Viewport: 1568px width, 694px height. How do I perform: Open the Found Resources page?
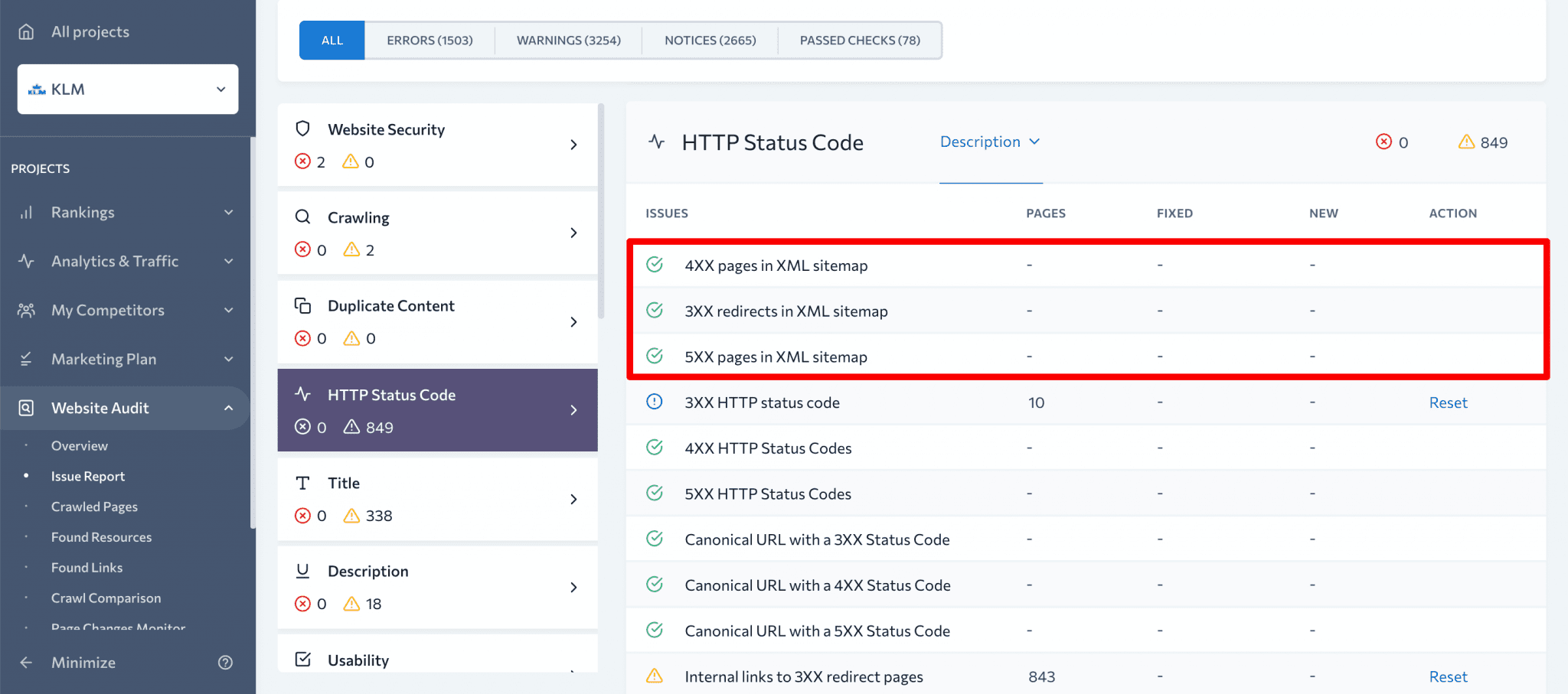click(101, 536)
